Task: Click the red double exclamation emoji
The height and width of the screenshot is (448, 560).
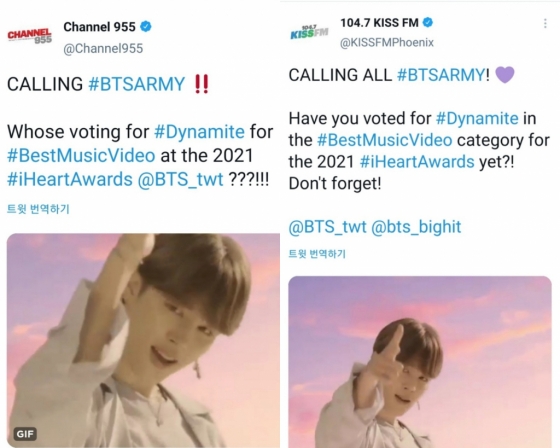Action: point(201,84)
